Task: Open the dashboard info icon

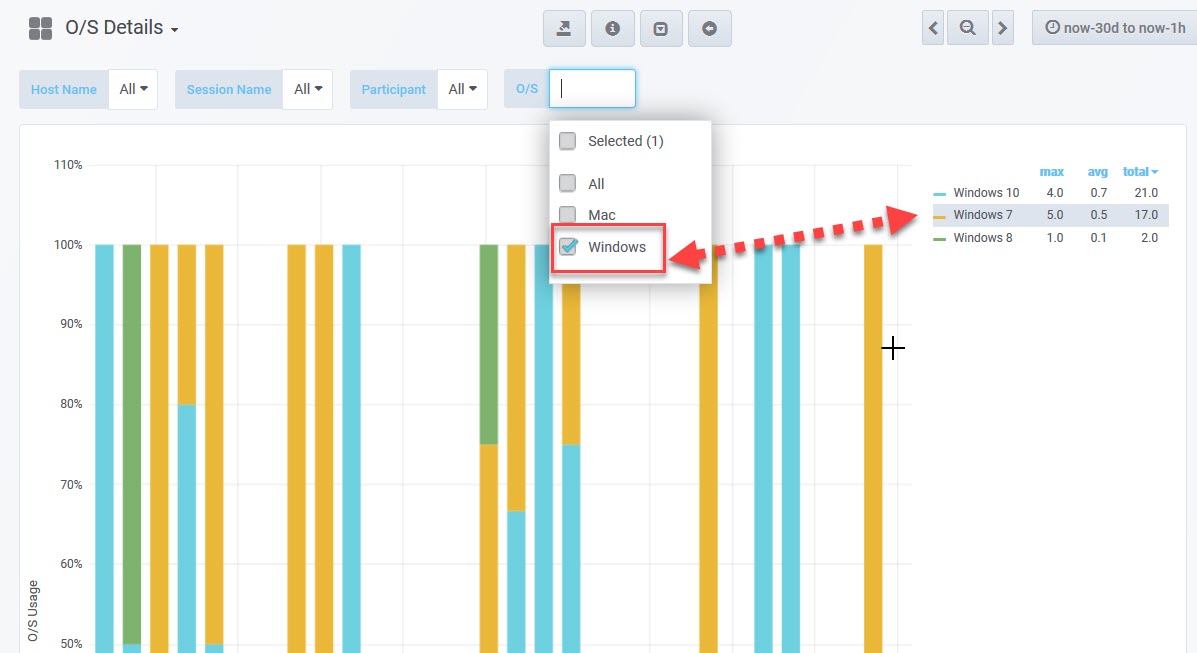Action: click(612, 29)
